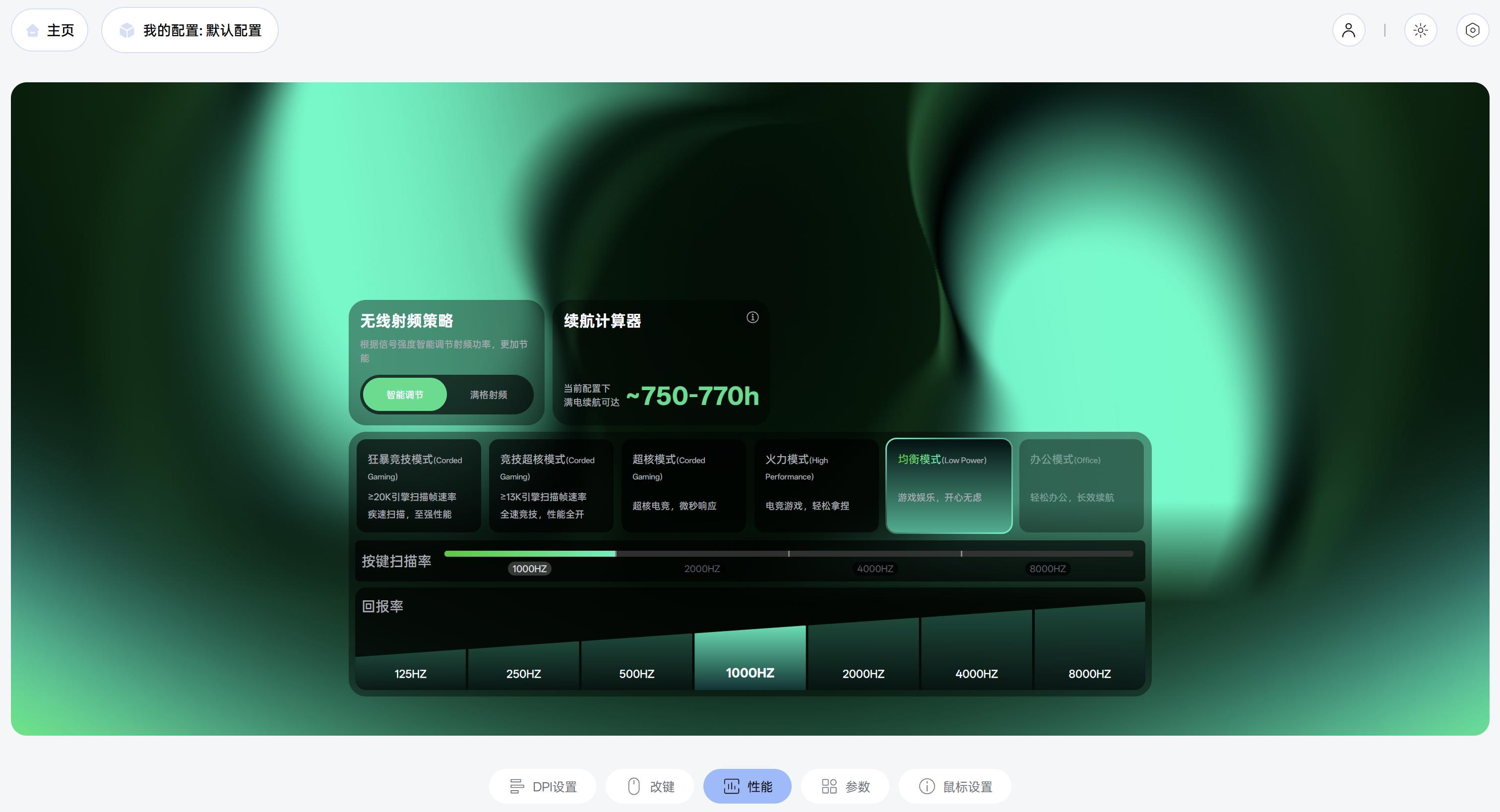Viewport: 1500px width, 812px height.
Task: Go to the 鼠标设置 tab
Action: point(955,786)
